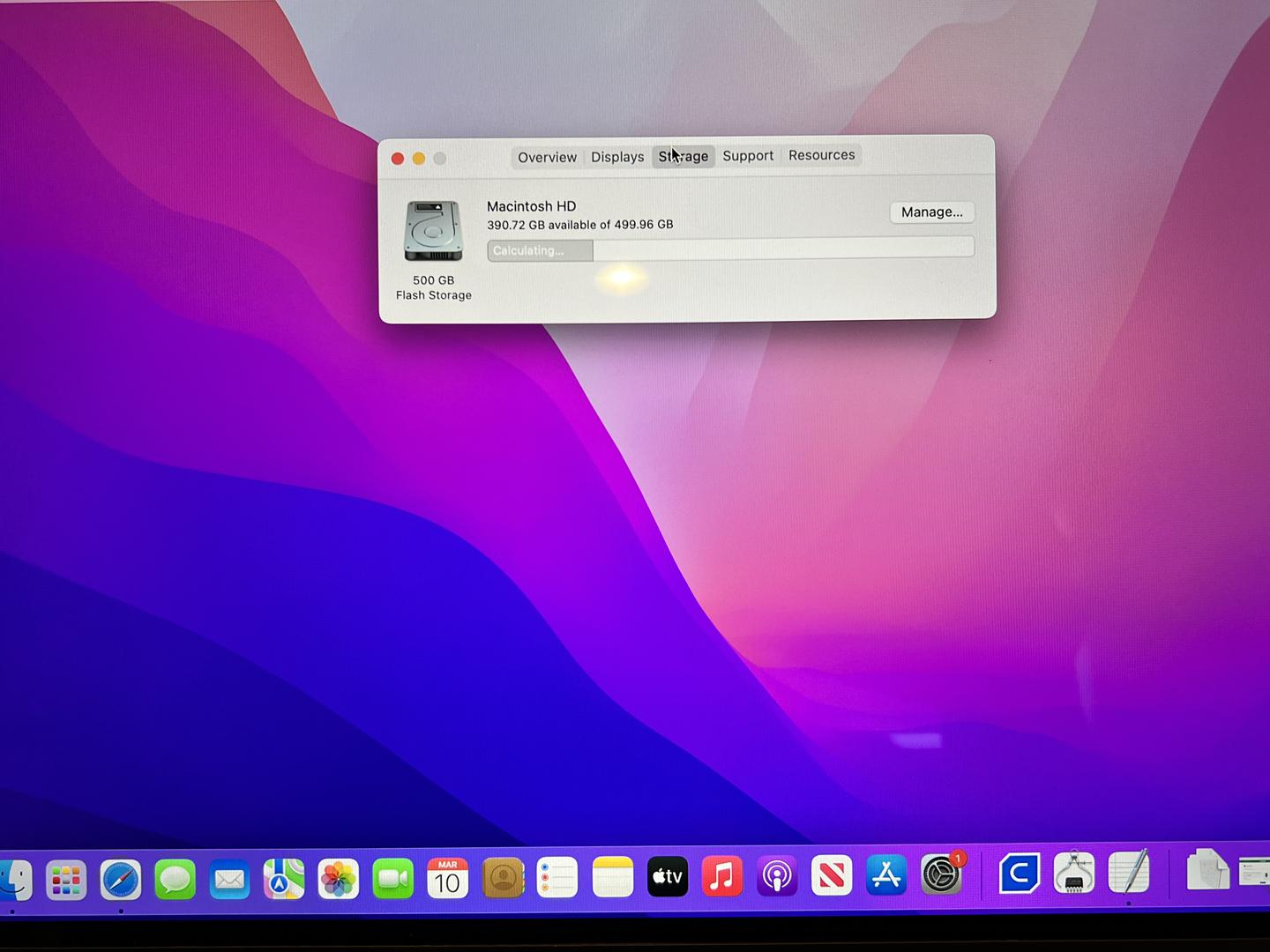
Task: Start FaceTime from the dock
Action: coord(393,879)
